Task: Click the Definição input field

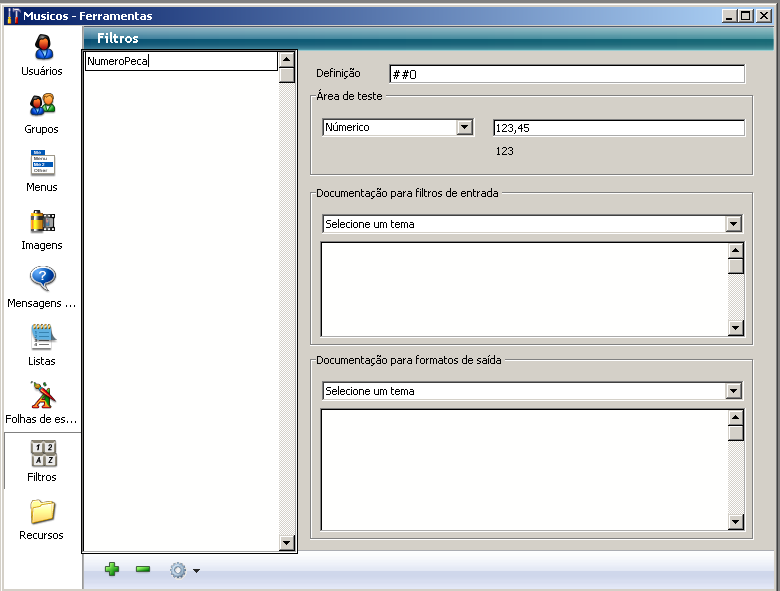Action: [x=566, y=74]
